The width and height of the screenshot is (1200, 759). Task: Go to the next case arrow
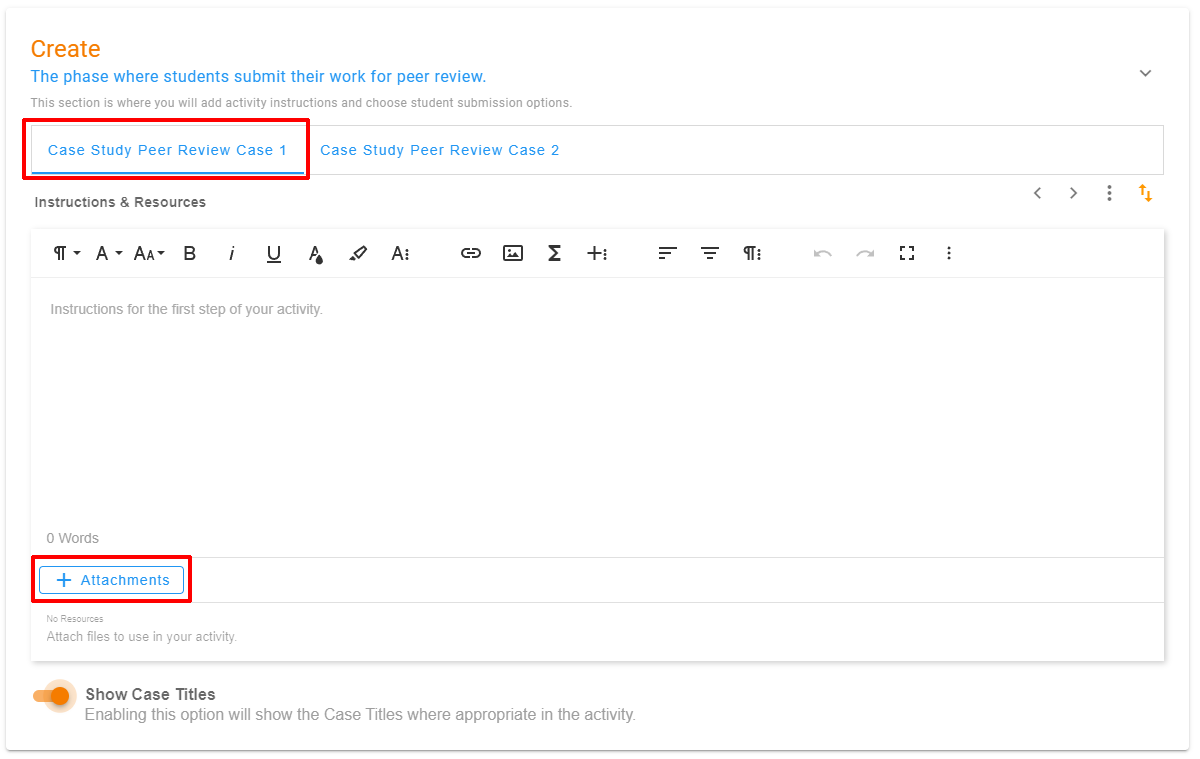(x=1074, y=193)
